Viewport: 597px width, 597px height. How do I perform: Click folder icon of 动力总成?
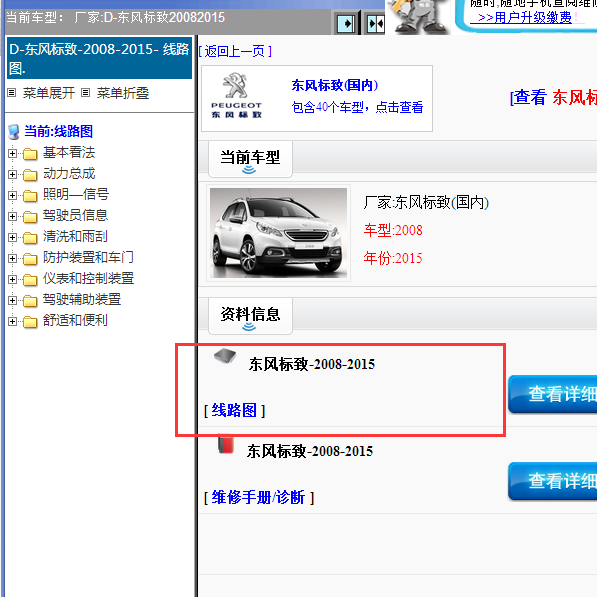pos(30,175)
